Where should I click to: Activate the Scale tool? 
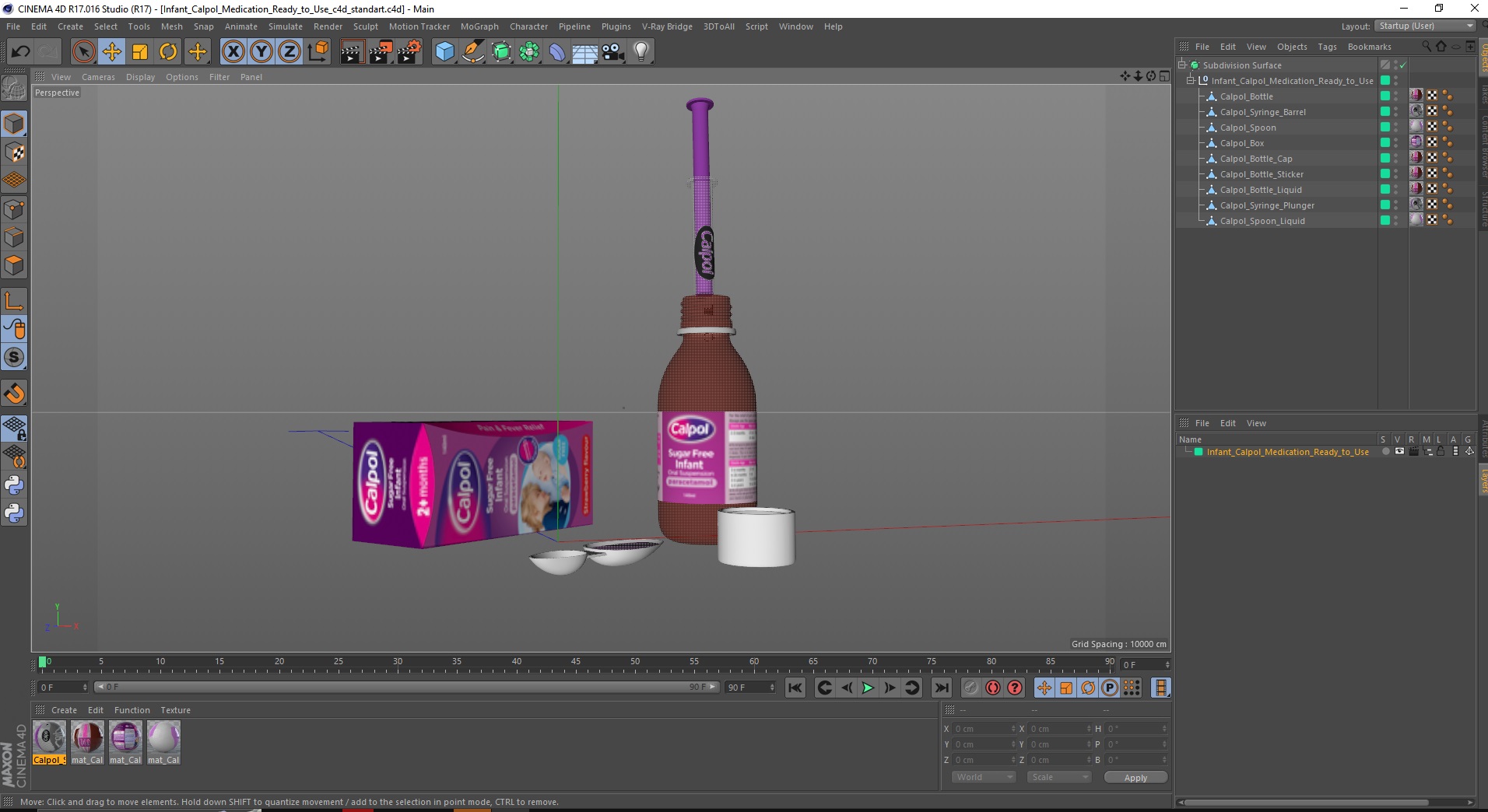click(140, 52)
